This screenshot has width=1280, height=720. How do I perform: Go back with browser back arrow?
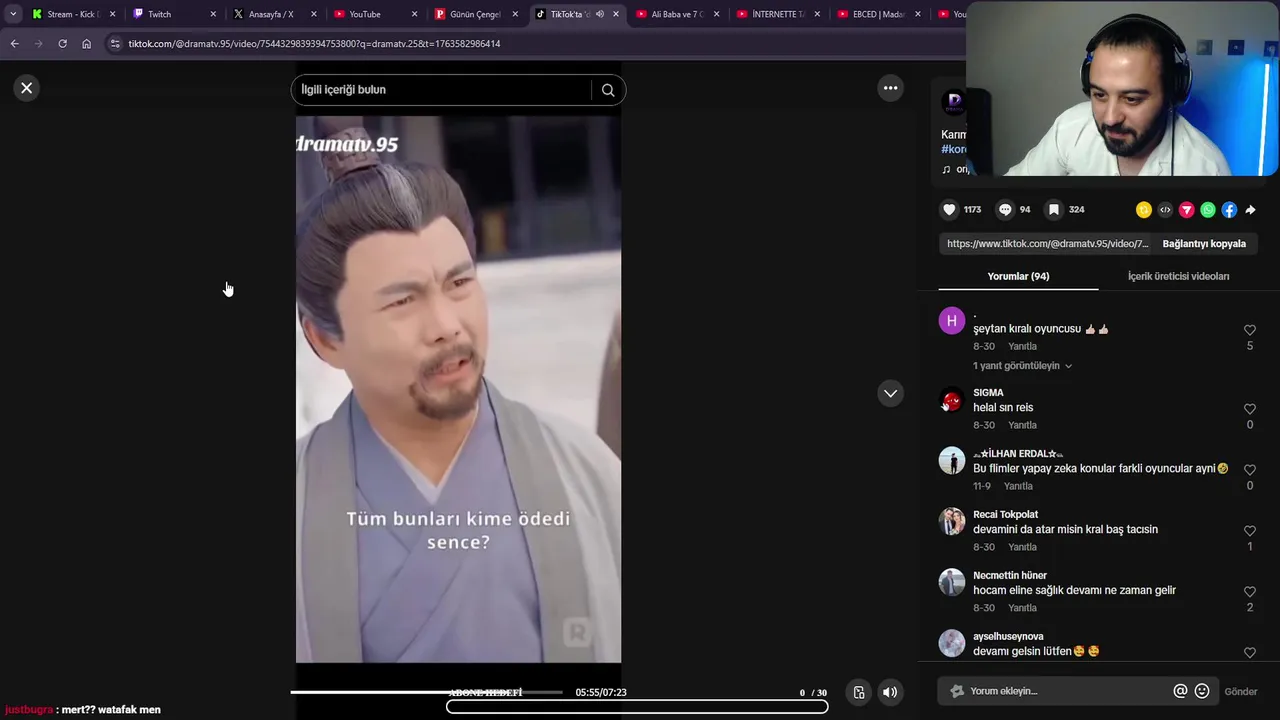tap(14, 44)
